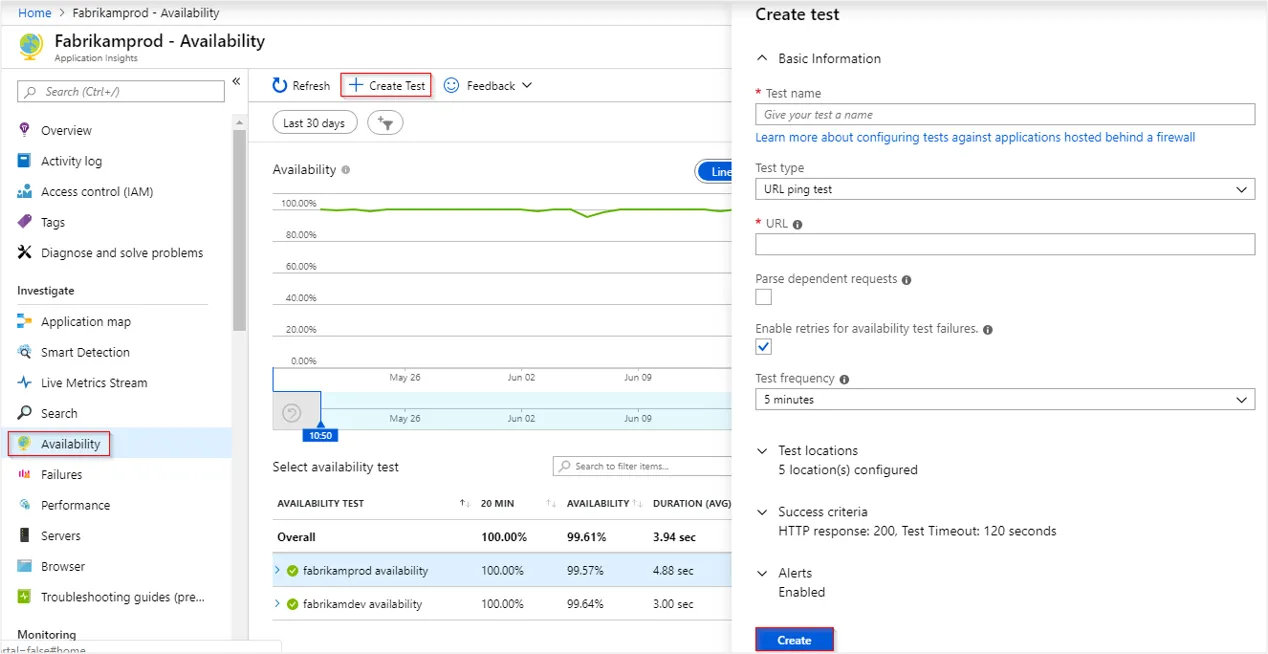Enable Parse dependent requests checkbox

(x=764, y=297)
